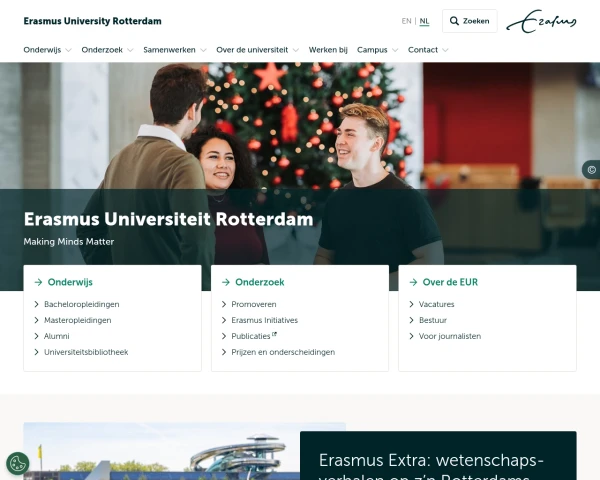The image size is (600, 480).
Task: Go to the Vacatures link
Action: [x=437, y=304]
